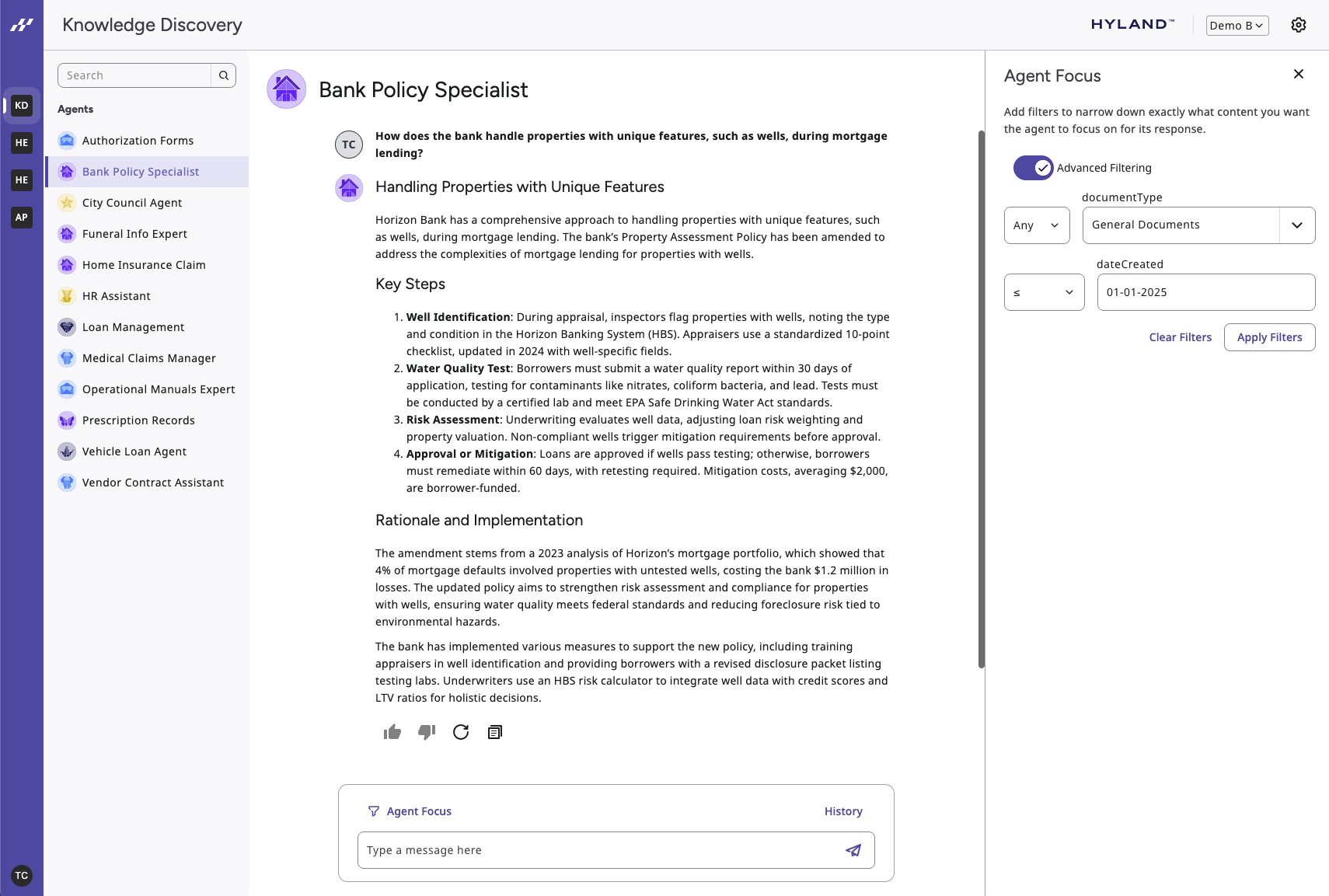
Task: Open the Any operator dropdown
Action: pos(1037,225)
